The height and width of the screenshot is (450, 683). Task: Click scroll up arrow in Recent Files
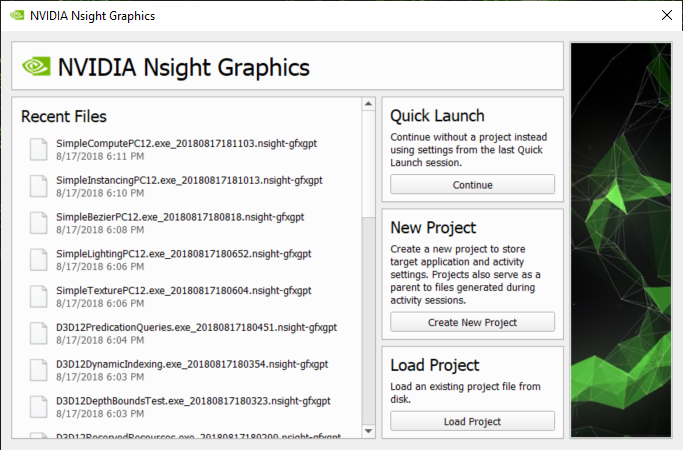(368, 104)
